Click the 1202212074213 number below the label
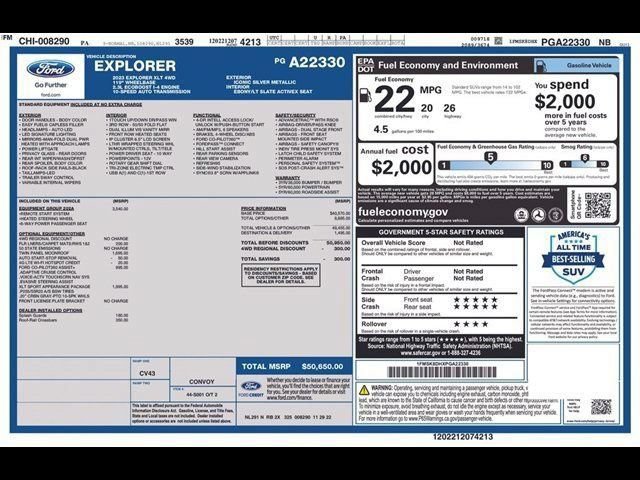 coord(463,437)
